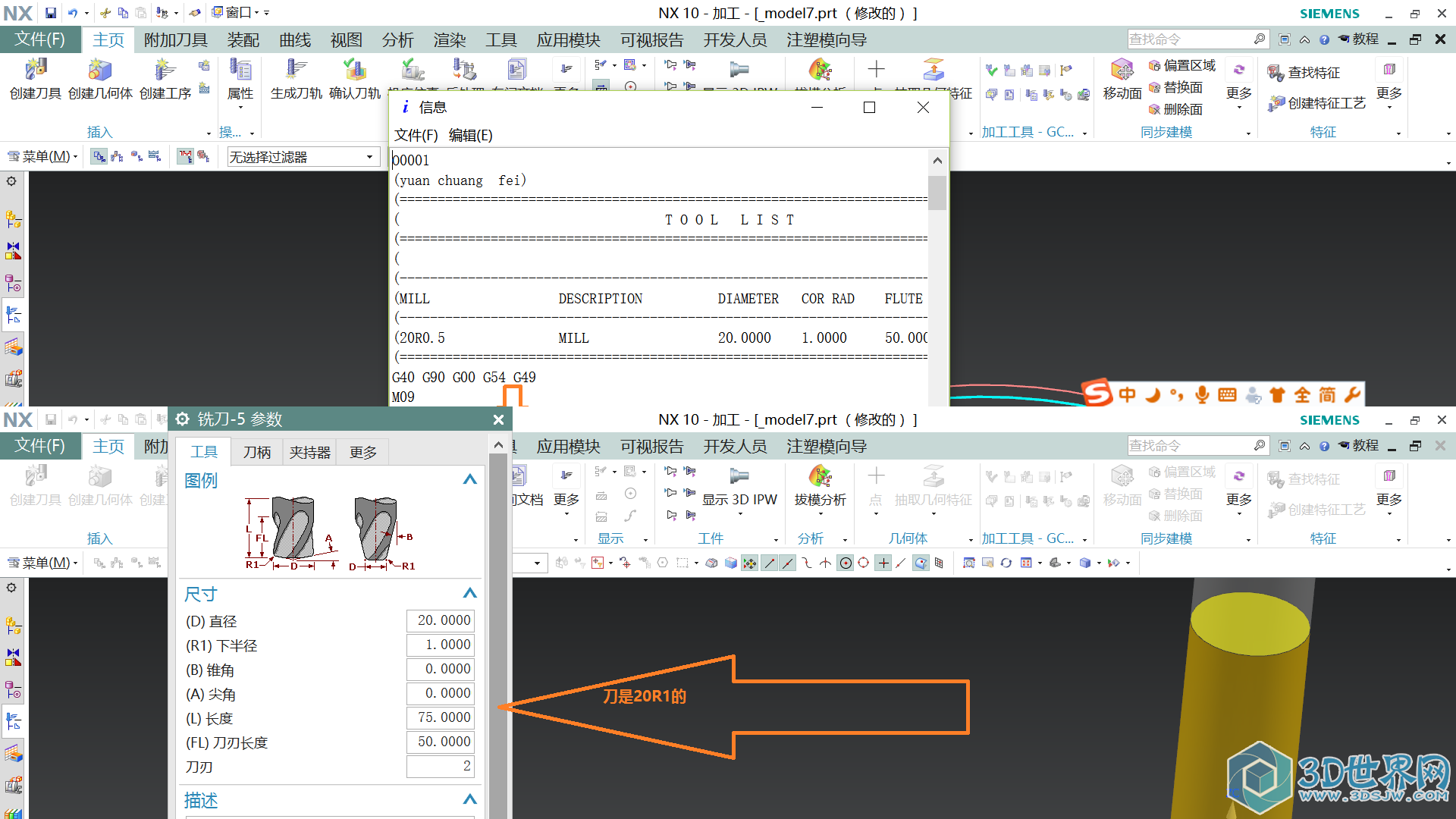This screenshot has width=1456, height=819.
Task: Click Delete Face (删除面) in top window
Action: [1175, 109]
